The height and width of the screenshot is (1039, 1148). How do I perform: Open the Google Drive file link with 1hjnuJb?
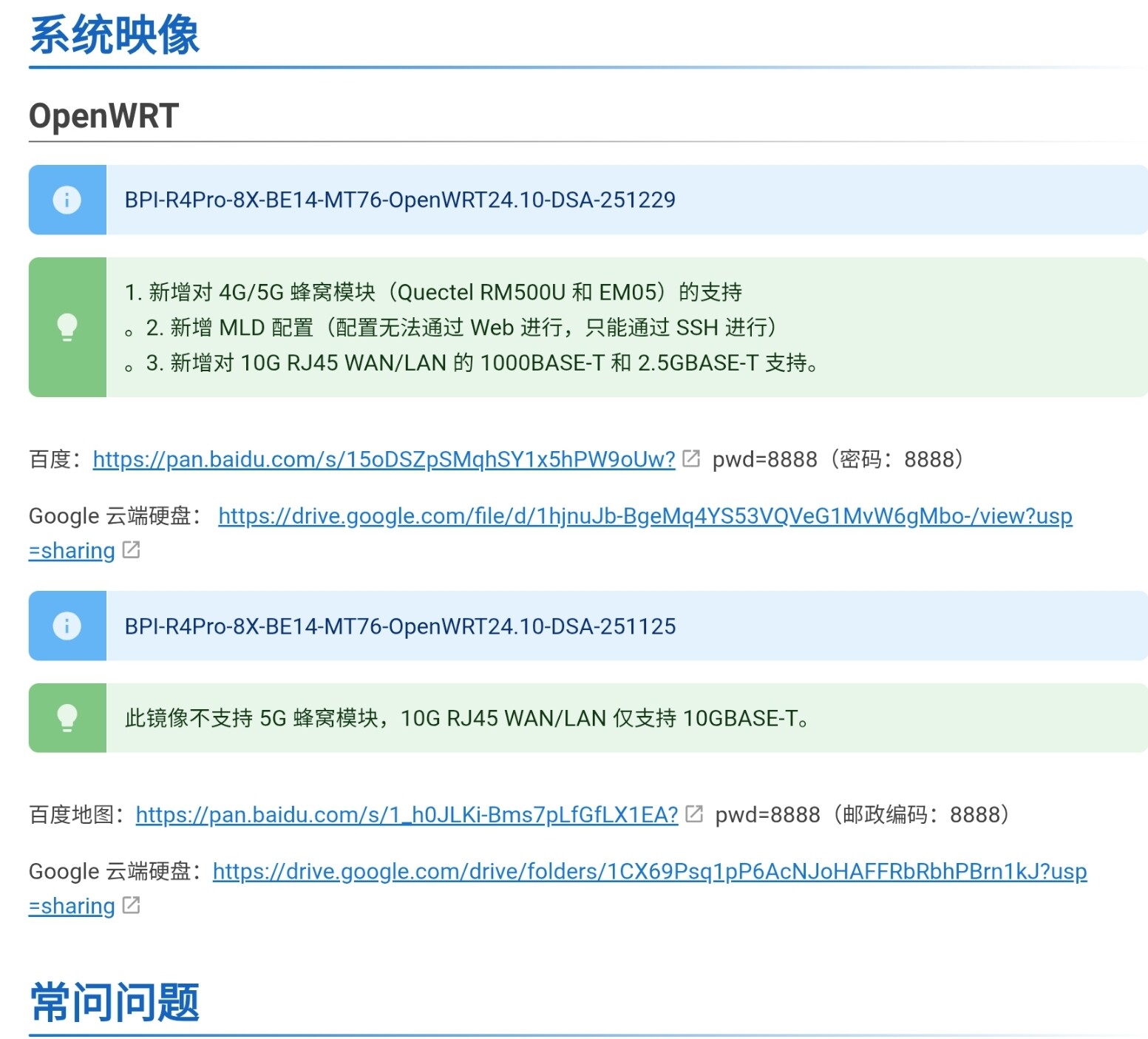[x=645, y=515]
